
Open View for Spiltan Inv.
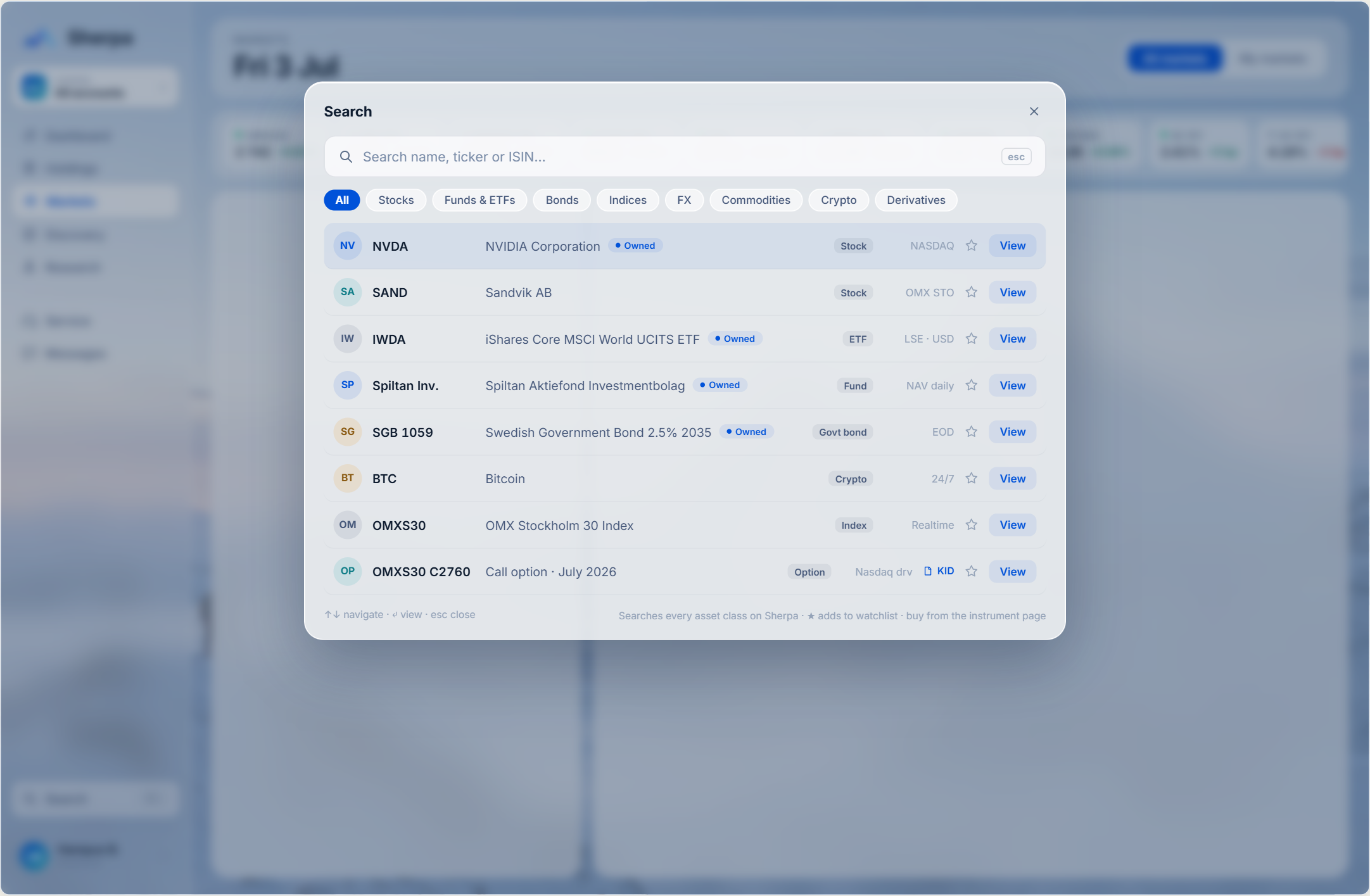[x=1012, y=386]
